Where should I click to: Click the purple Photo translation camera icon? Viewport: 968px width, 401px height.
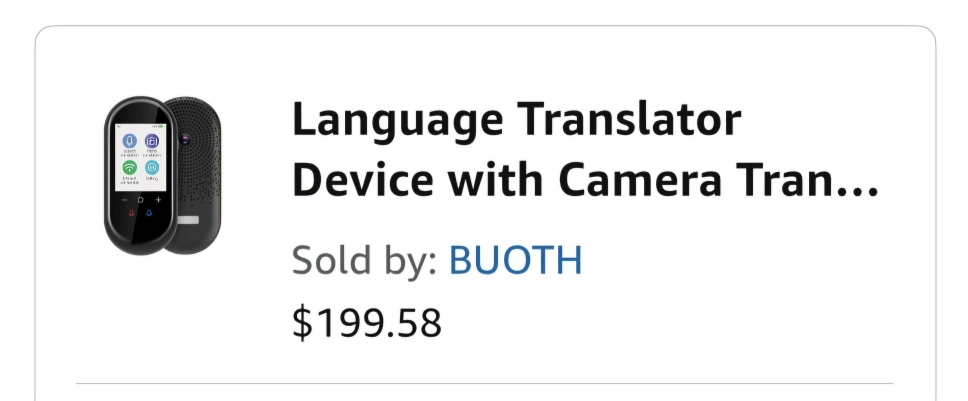152,141
